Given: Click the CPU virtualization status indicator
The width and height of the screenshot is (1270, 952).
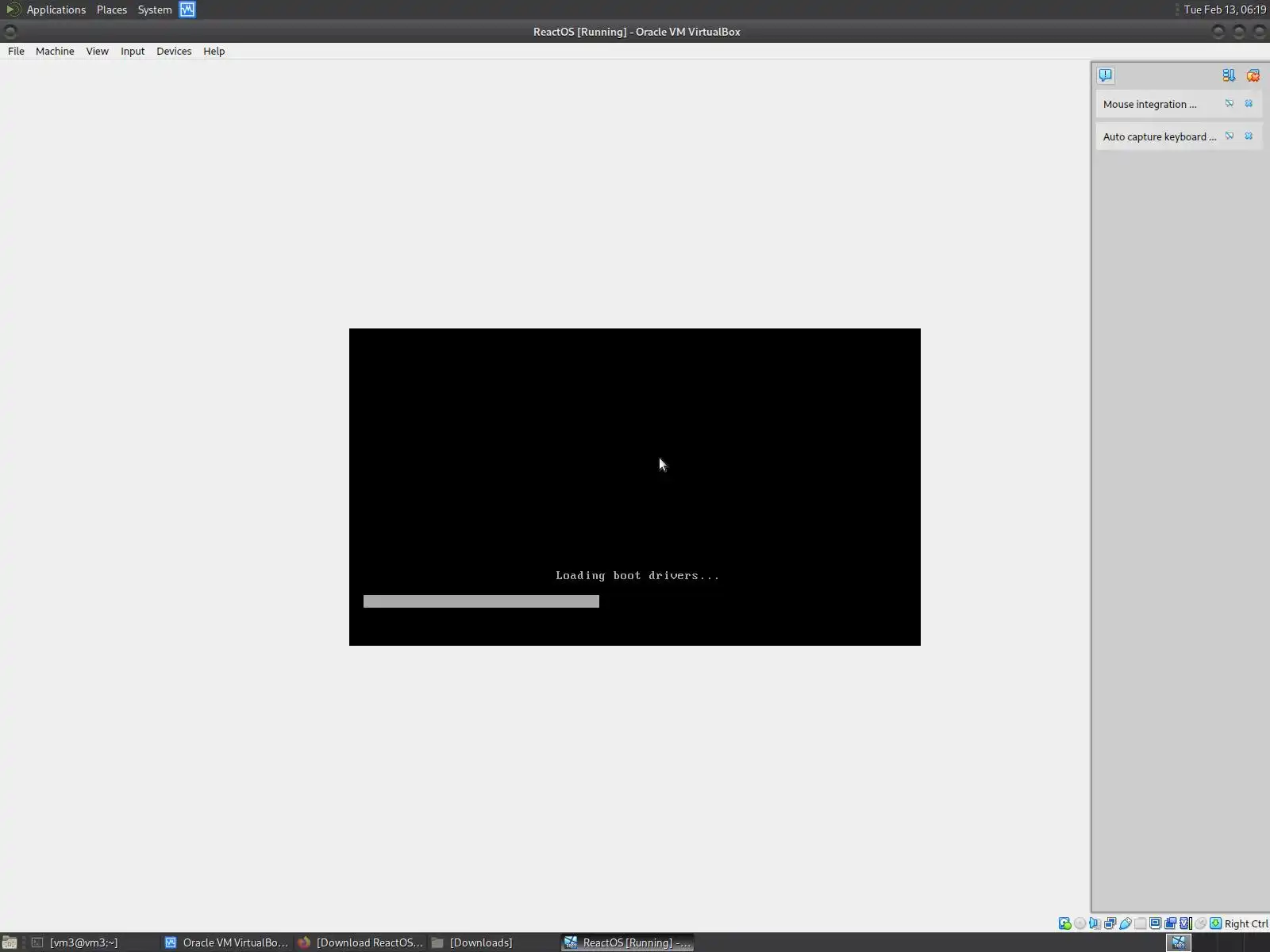Looking at the screenshot, I should click(x=1186, y=923).
